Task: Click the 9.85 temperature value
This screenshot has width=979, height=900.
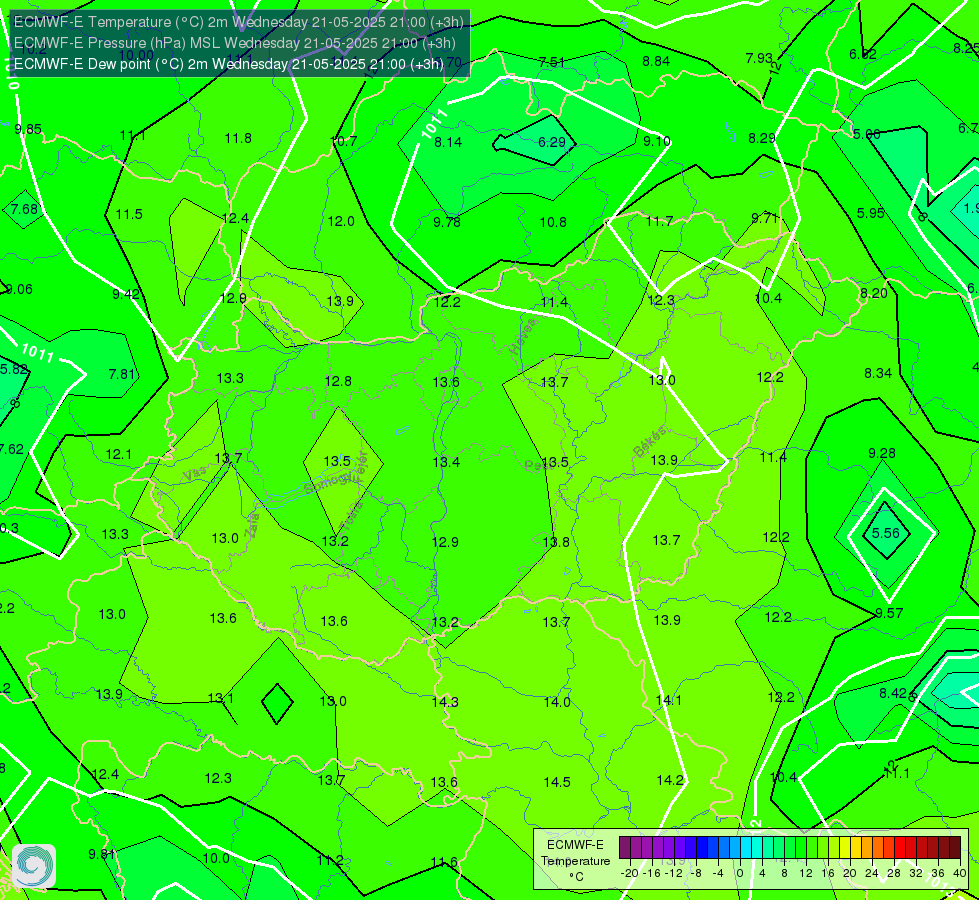Action: (x=28, y=129)
